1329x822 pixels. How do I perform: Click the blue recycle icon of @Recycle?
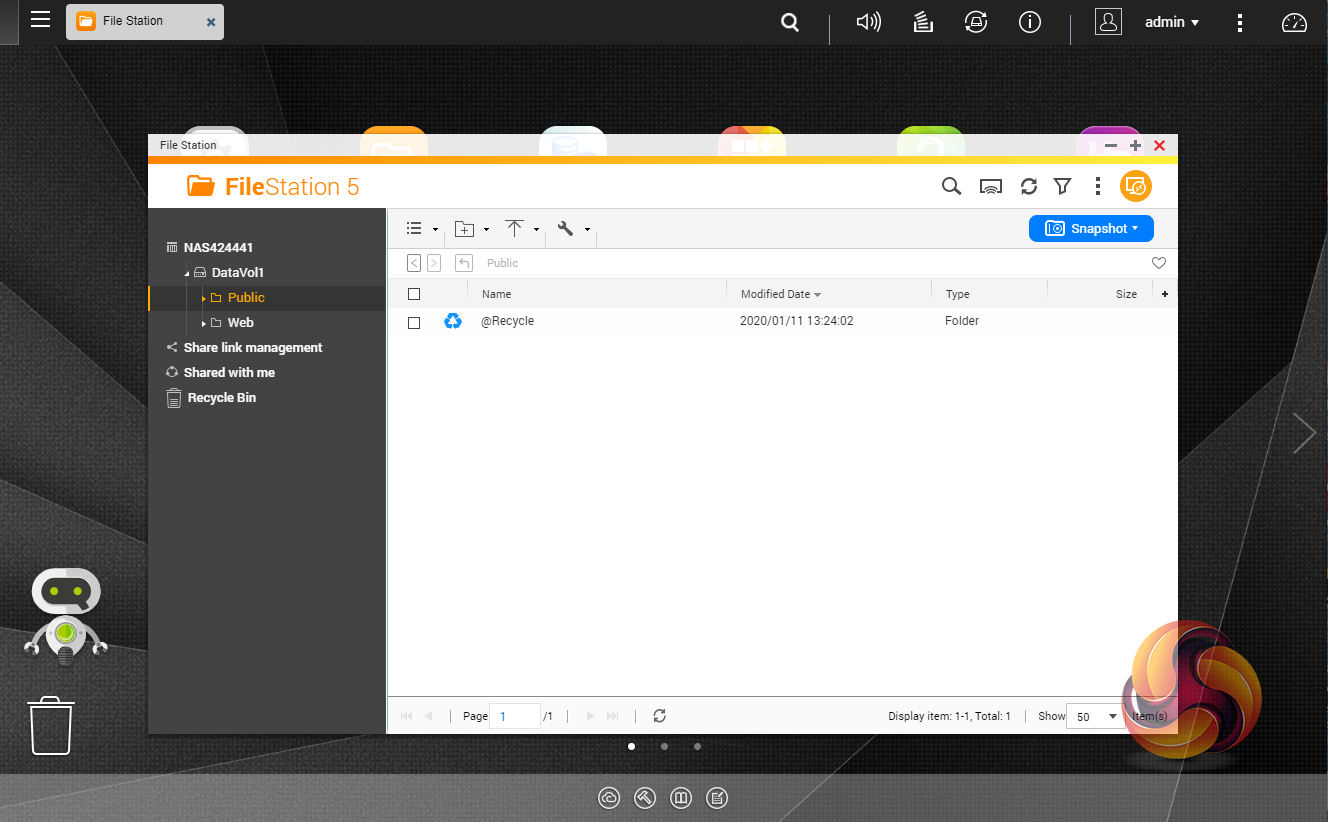click(453, 321)
